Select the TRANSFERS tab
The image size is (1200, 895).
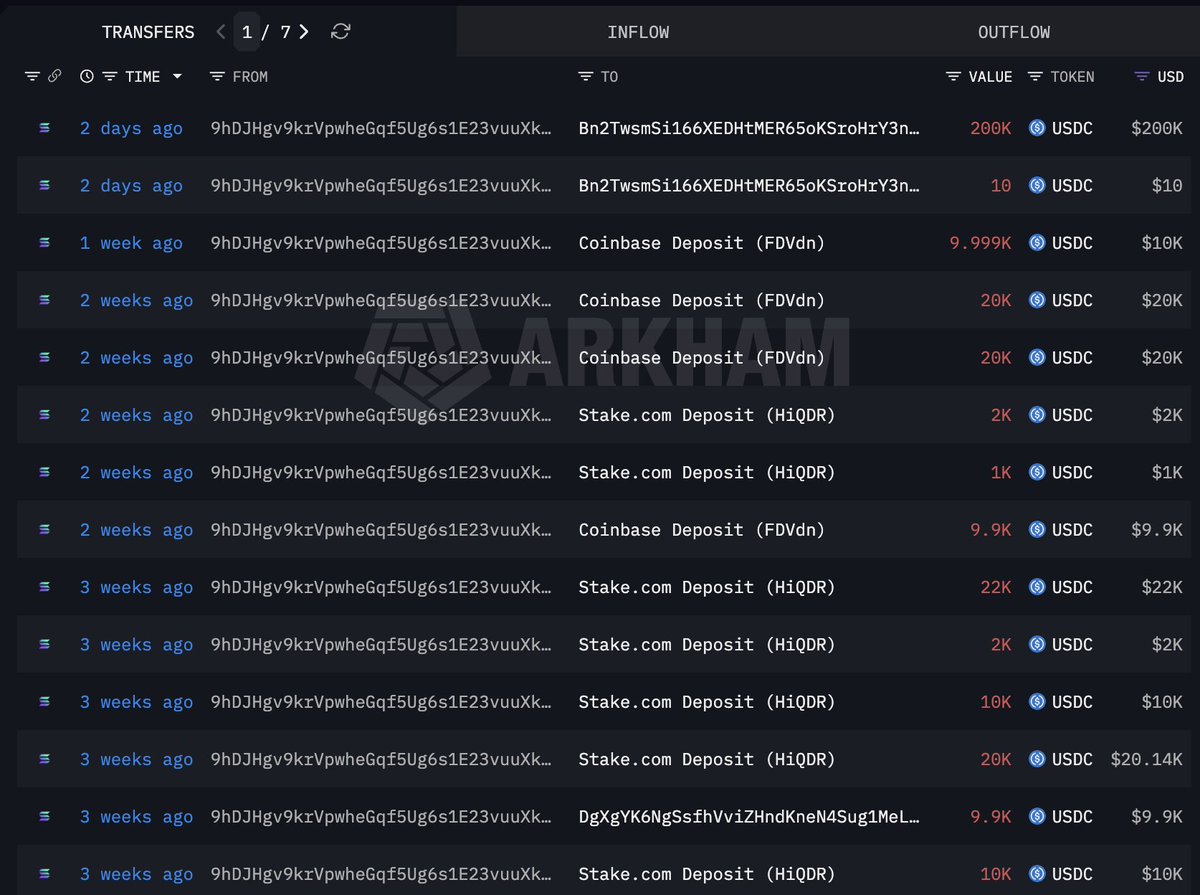(148, 32)
